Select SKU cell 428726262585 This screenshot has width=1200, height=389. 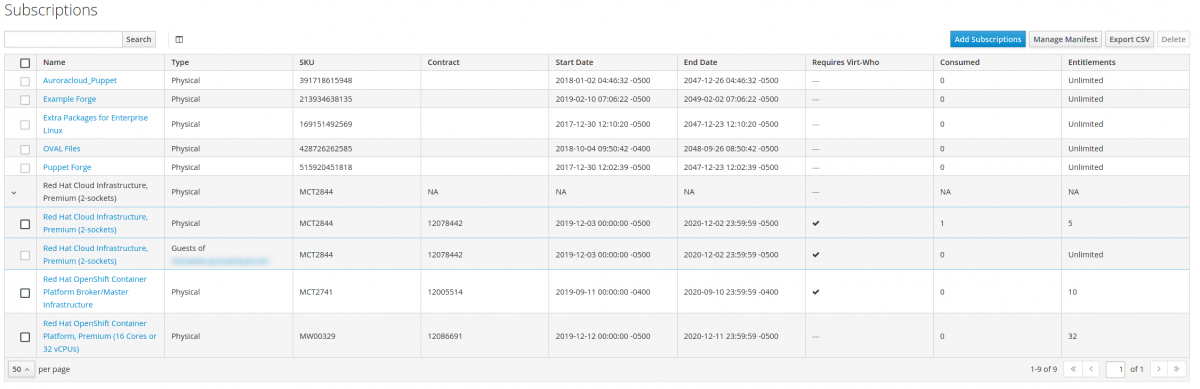pos(325,148)
